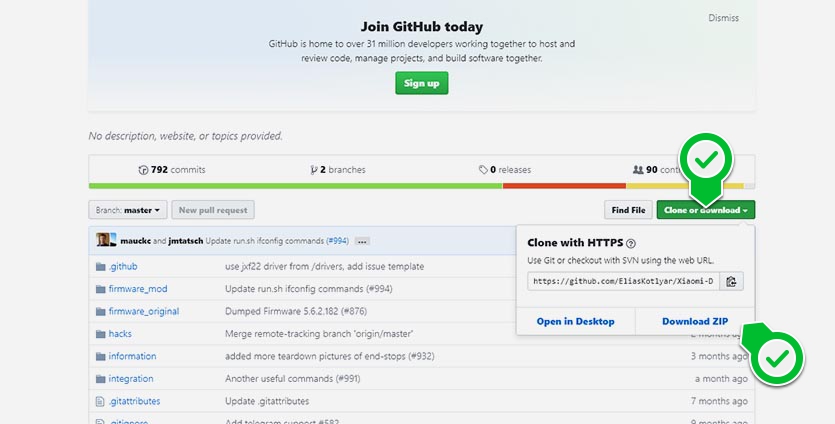View the 792 commits tab
Viewport: 835px width, 424px height.
172,170
